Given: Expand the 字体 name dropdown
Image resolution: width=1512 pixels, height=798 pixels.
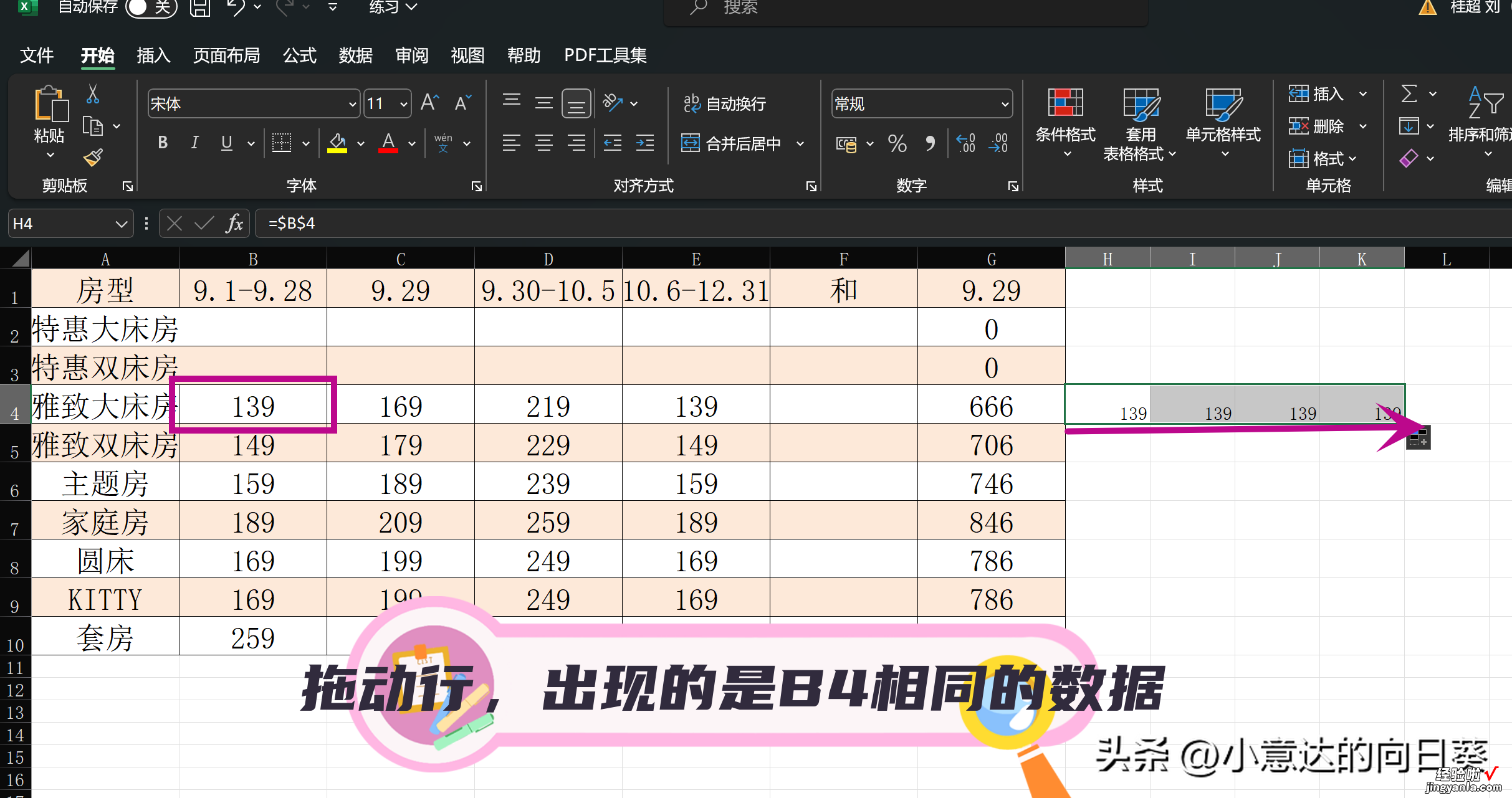Looking at the screenshot, I should tap(355, 103).
